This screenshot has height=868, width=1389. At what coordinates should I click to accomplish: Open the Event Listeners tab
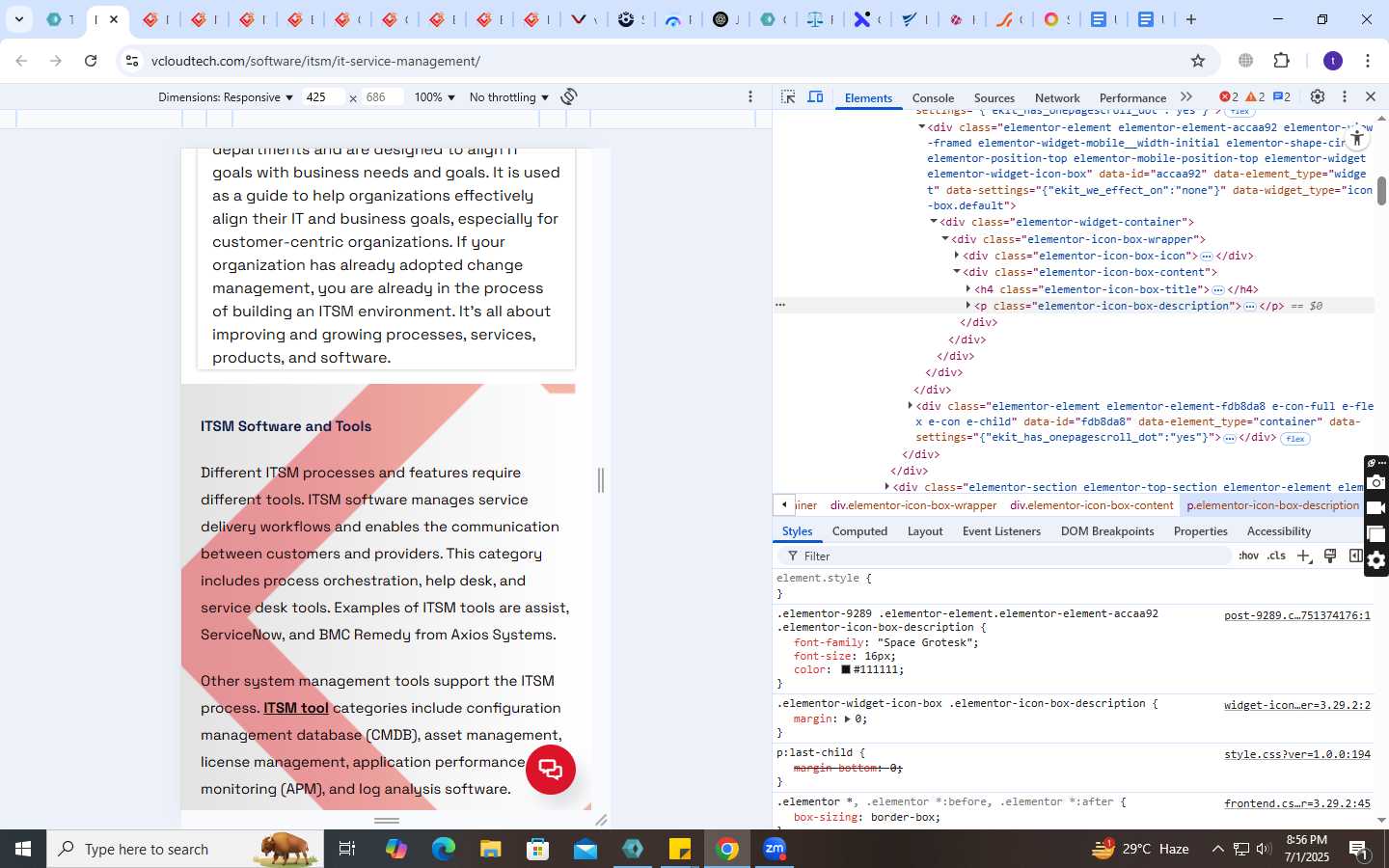(x=1001, y=531)
